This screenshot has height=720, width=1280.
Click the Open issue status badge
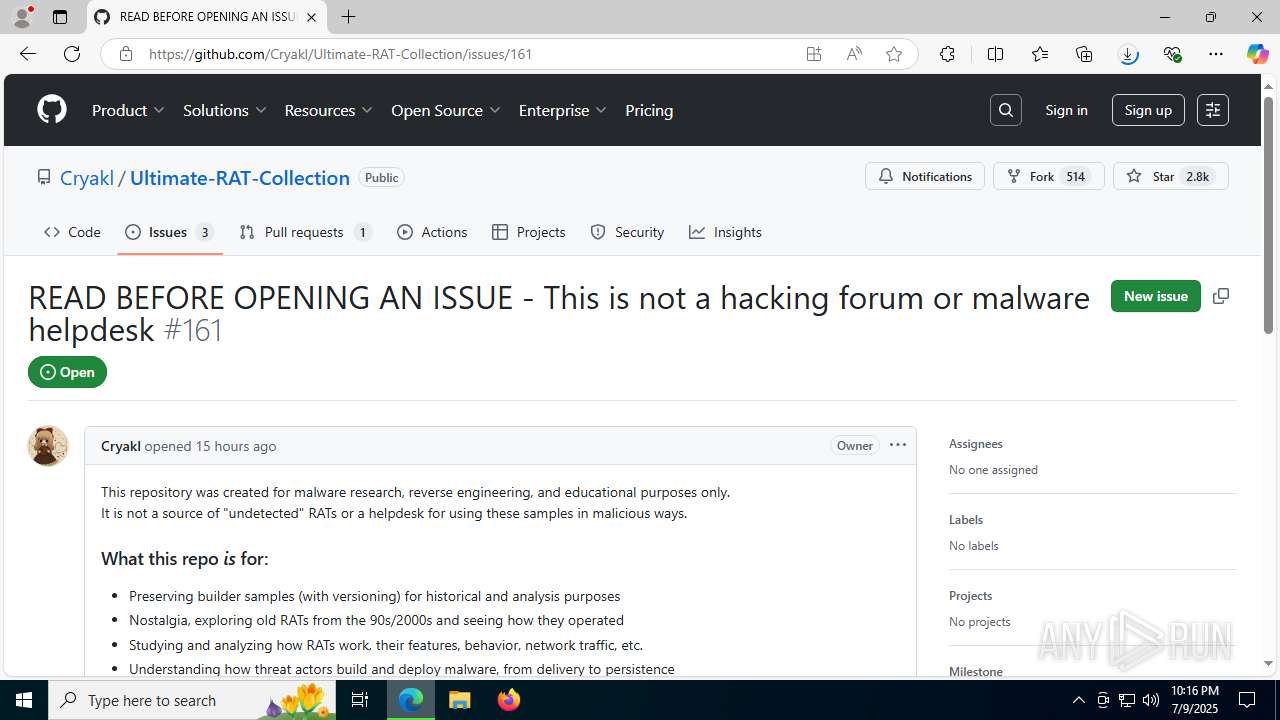(x=67, y=372)
